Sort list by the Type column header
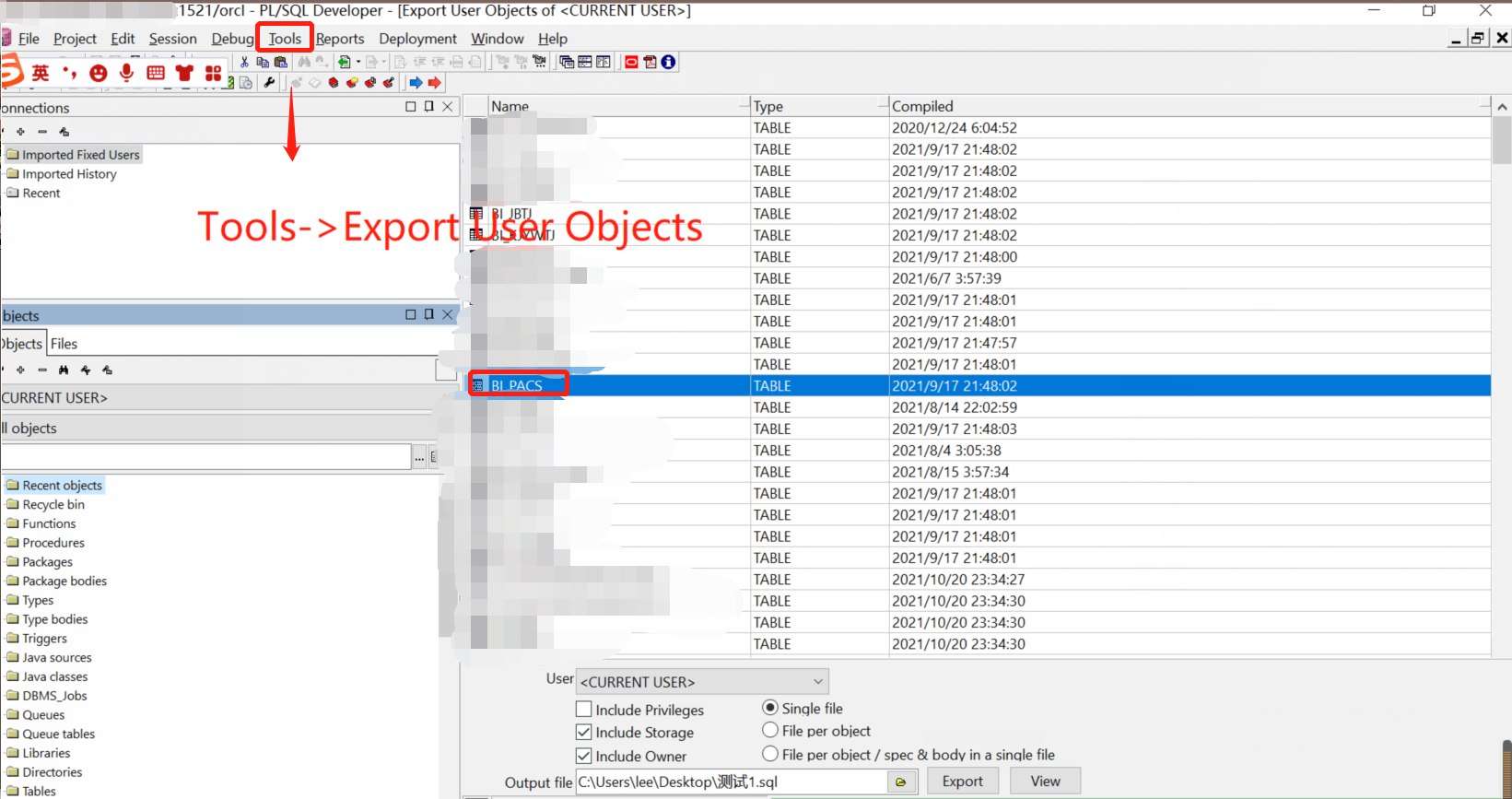The image size is (1512, 799). point(818,106)
